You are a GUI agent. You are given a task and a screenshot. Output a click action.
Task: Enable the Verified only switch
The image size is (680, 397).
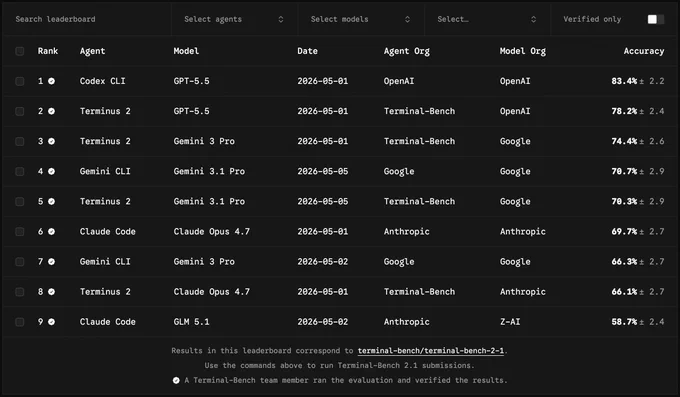coord(656,19)
